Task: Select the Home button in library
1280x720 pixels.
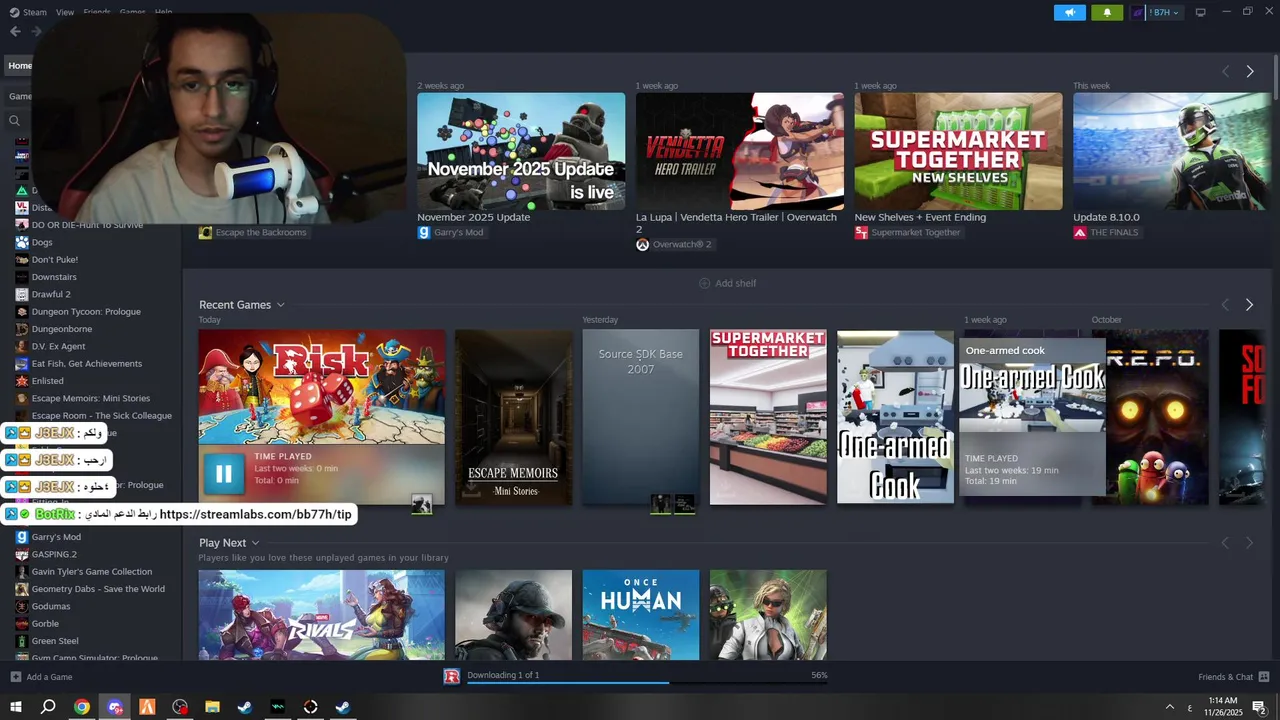Action: [x=20, y=66]
